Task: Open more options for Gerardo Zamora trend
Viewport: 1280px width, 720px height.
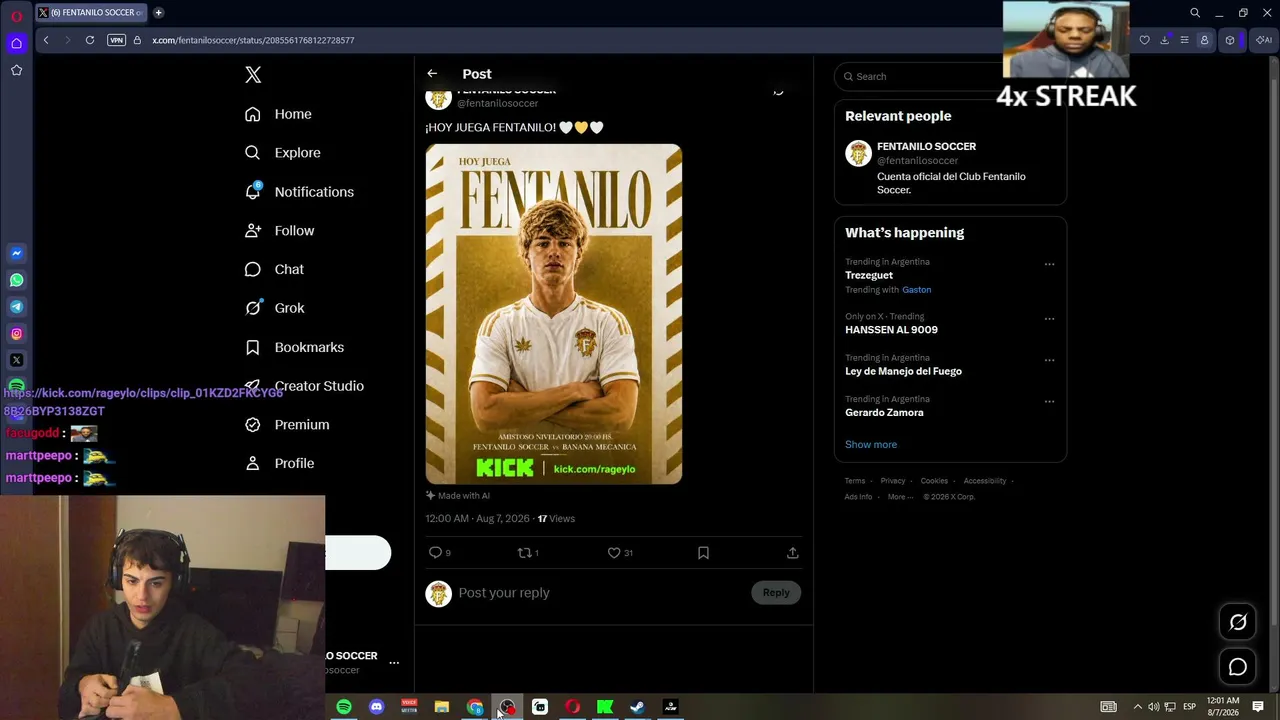Action: pos(1049,402)
